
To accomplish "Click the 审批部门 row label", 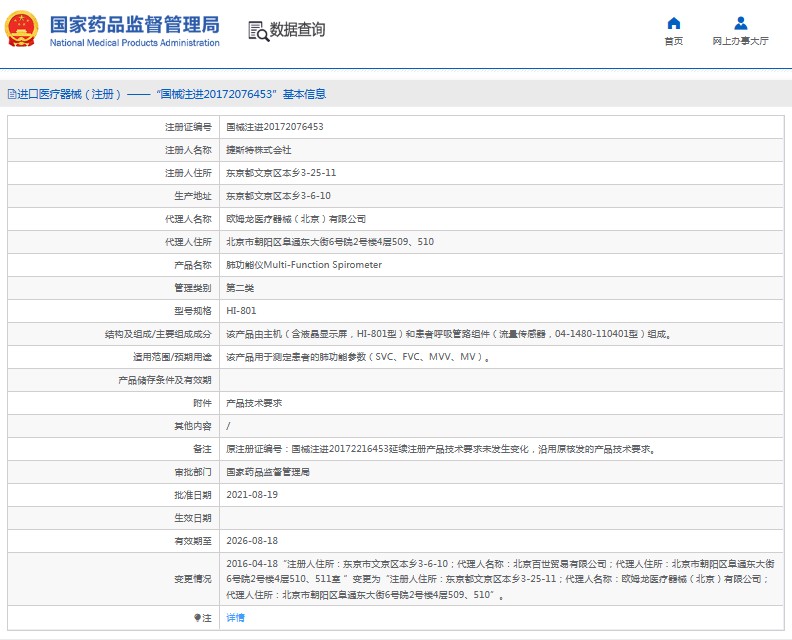I will click(193, 472).
